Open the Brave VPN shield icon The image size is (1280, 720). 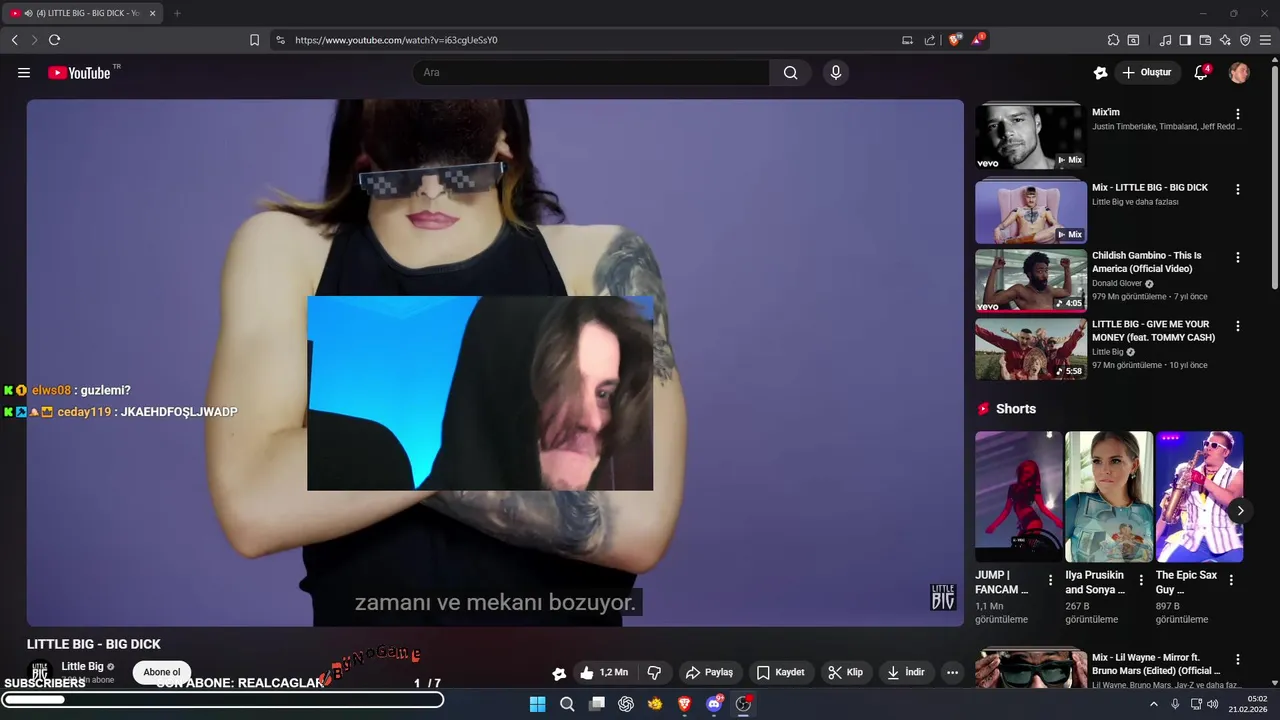pyautogui.click(x=1245, y=40)
